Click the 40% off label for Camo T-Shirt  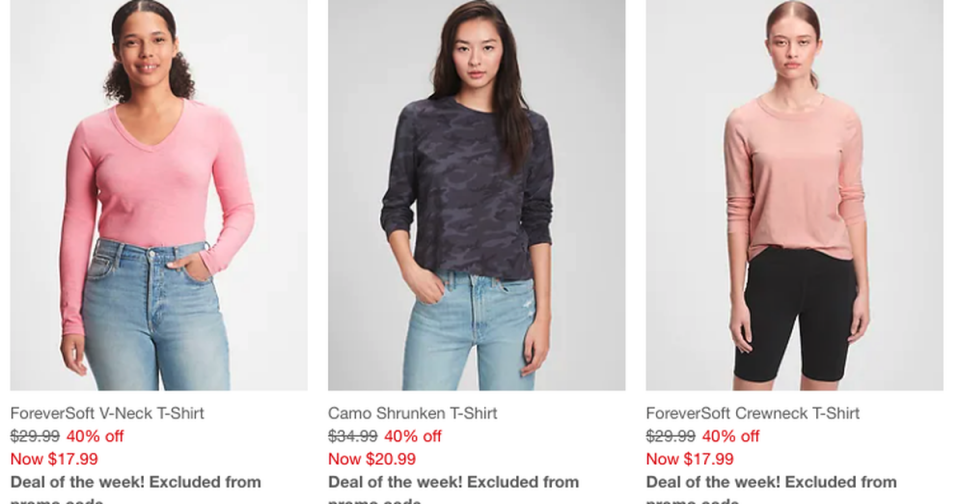413,436
